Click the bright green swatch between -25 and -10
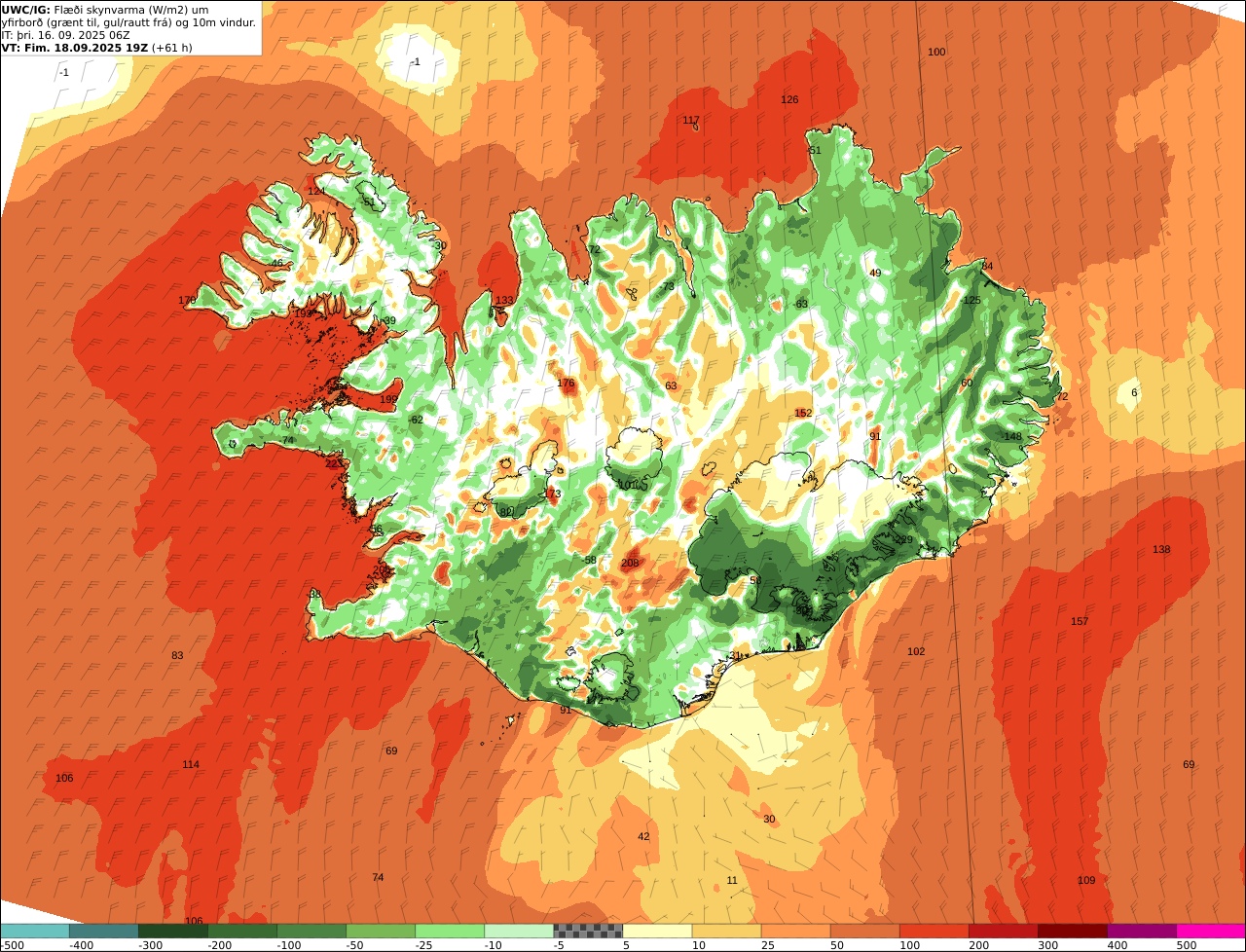Viewport: 1246px width, 952px height. click(450, 931)
